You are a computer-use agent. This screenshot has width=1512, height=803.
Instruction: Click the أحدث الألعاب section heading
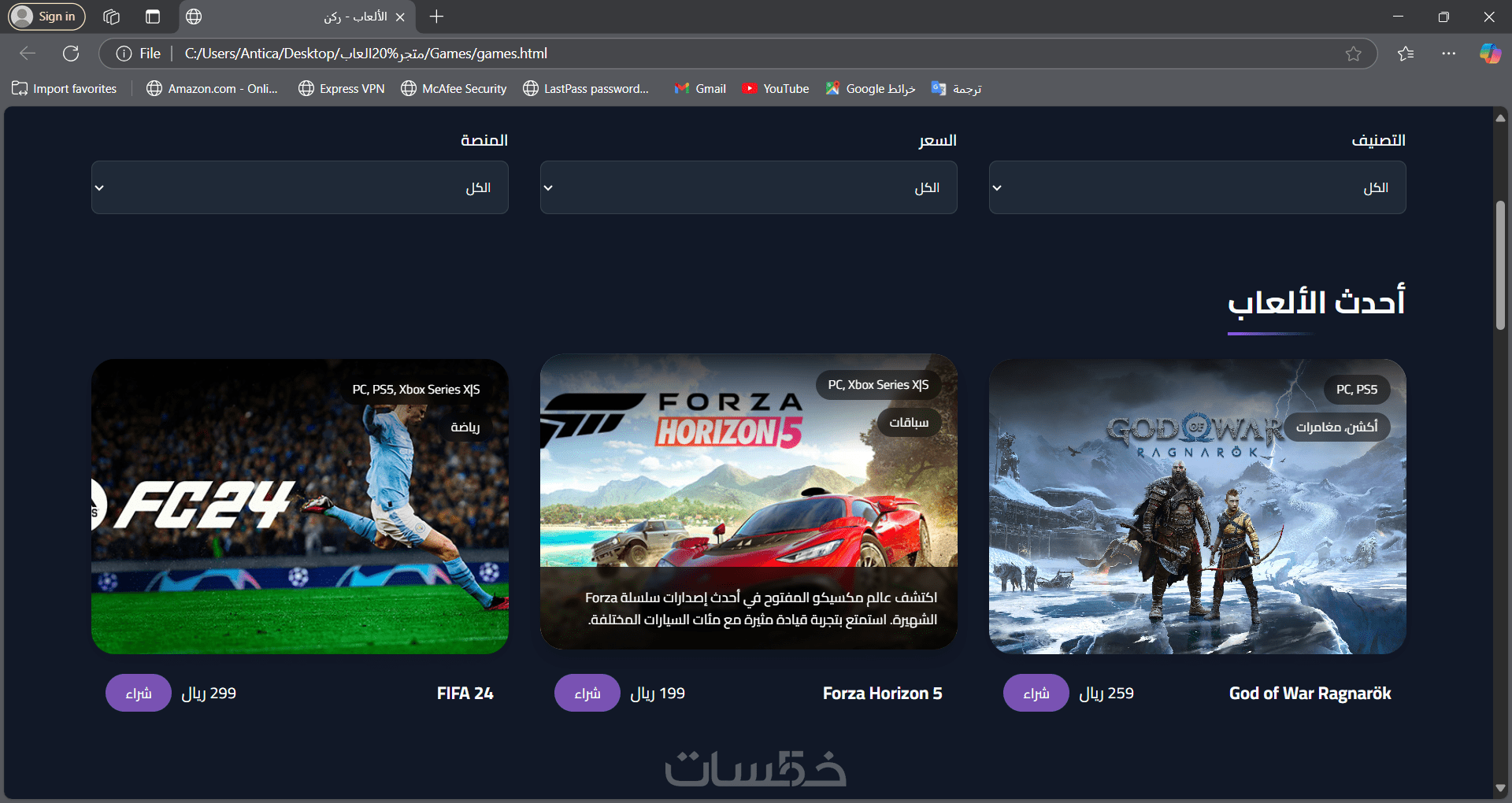pos(1316,303)
